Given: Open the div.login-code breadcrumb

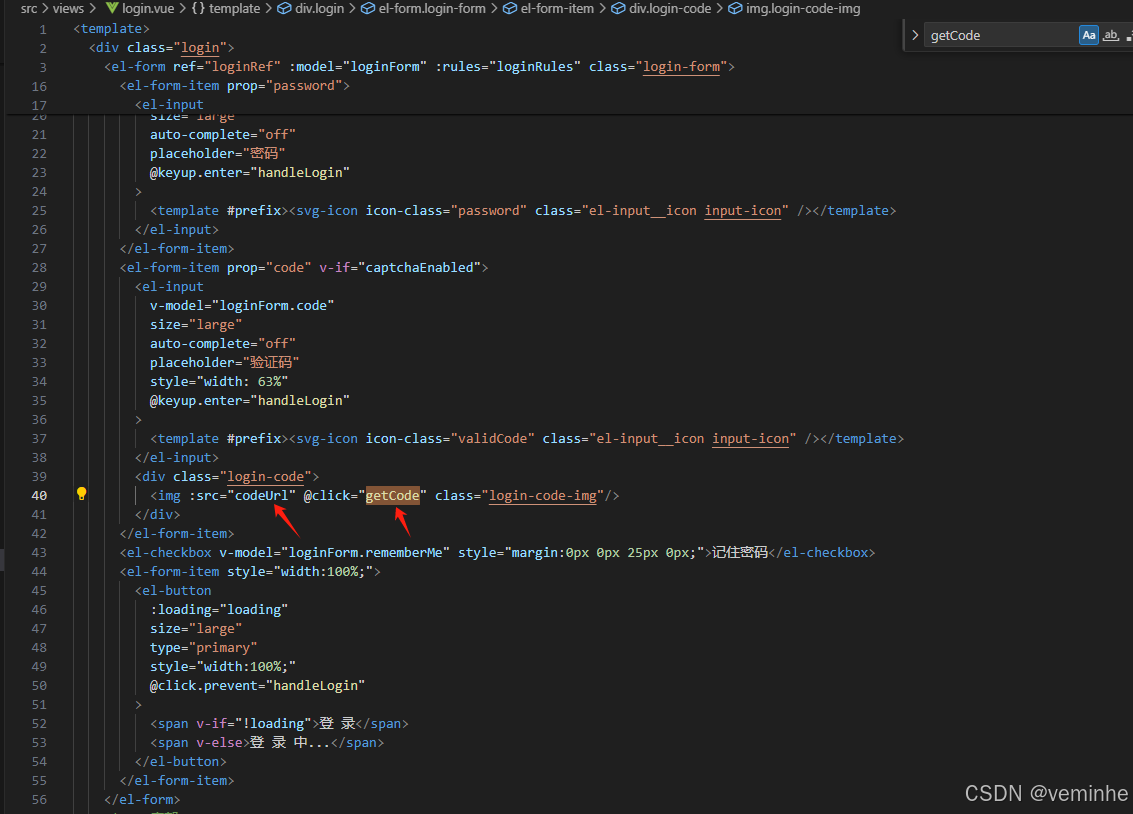Looking at the screenshot, I should tap(661, 9).
